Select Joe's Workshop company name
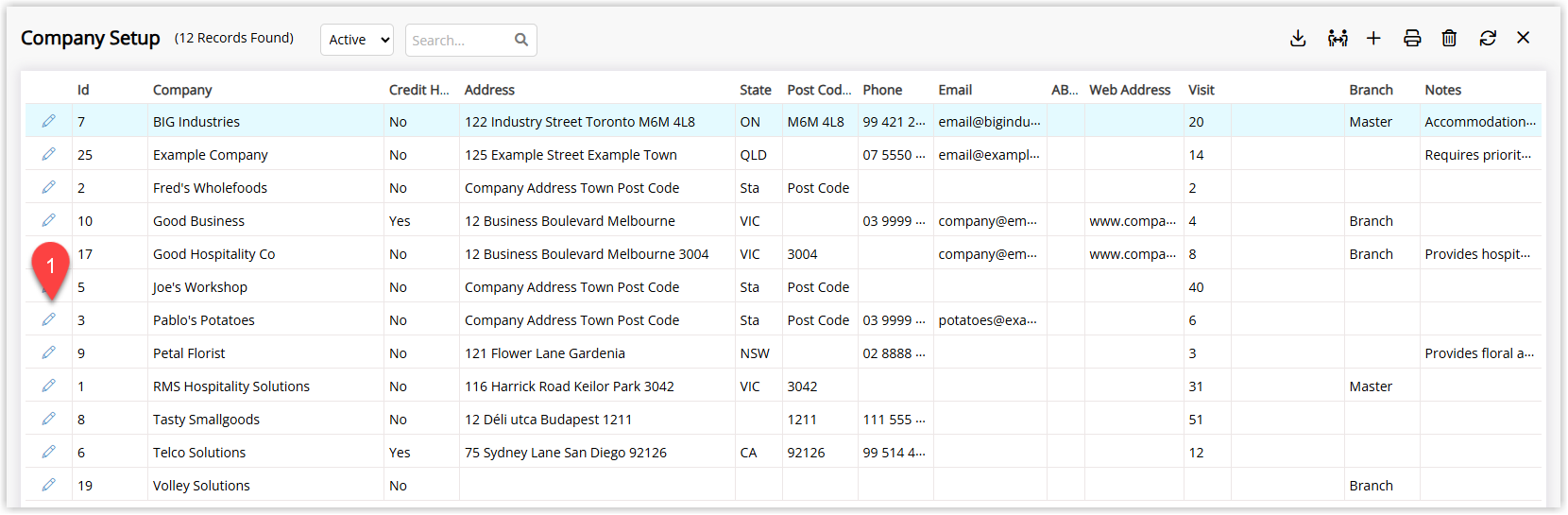The height and width of the screenshot is (515, 1568). 200,287
